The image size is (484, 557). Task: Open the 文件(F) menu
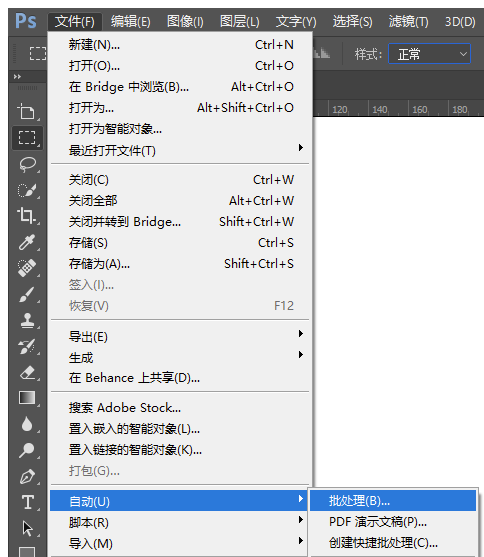(75, 22)
